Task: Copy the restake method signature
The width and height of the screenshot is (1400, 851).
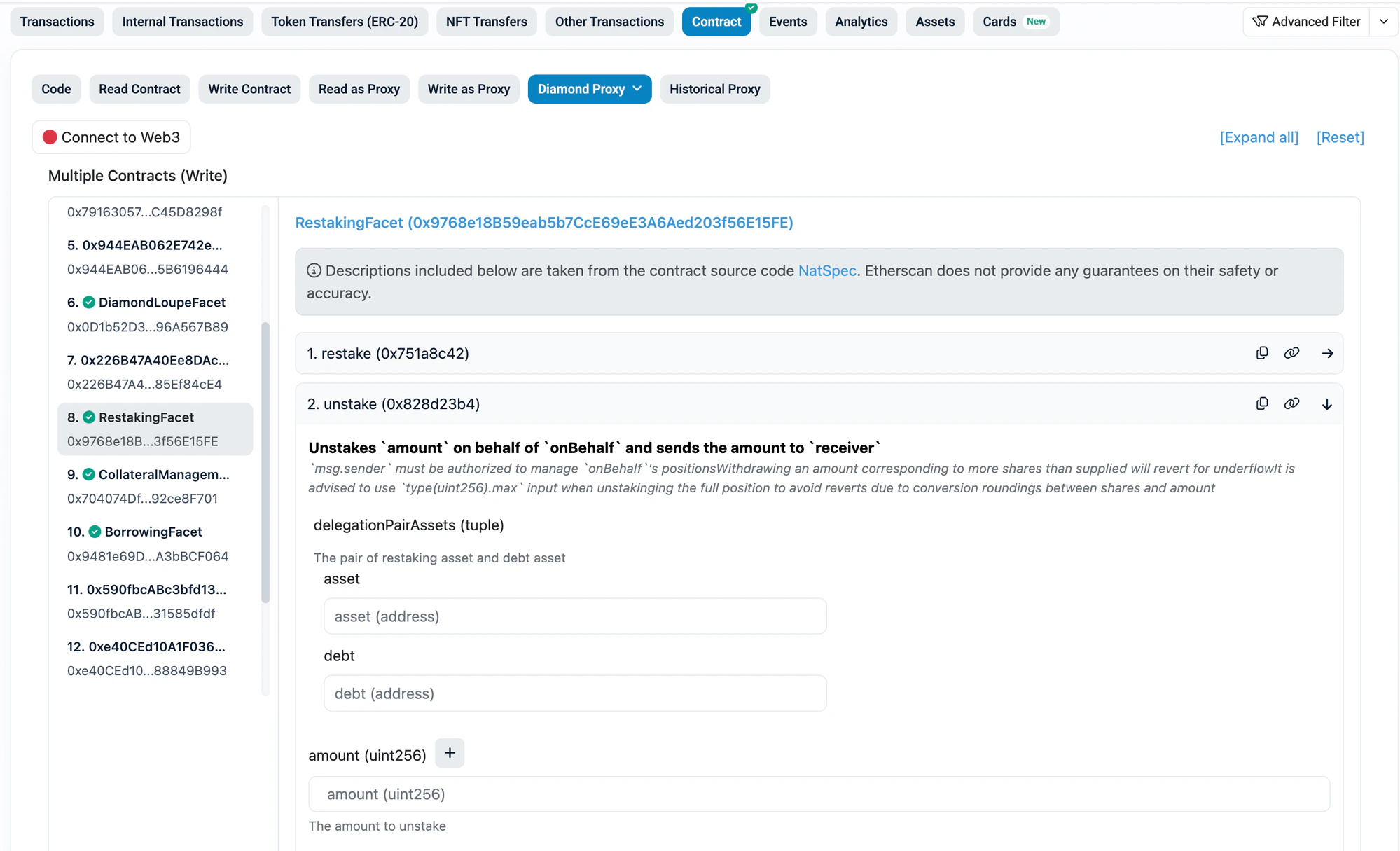Action: [x=1262, y=353]
